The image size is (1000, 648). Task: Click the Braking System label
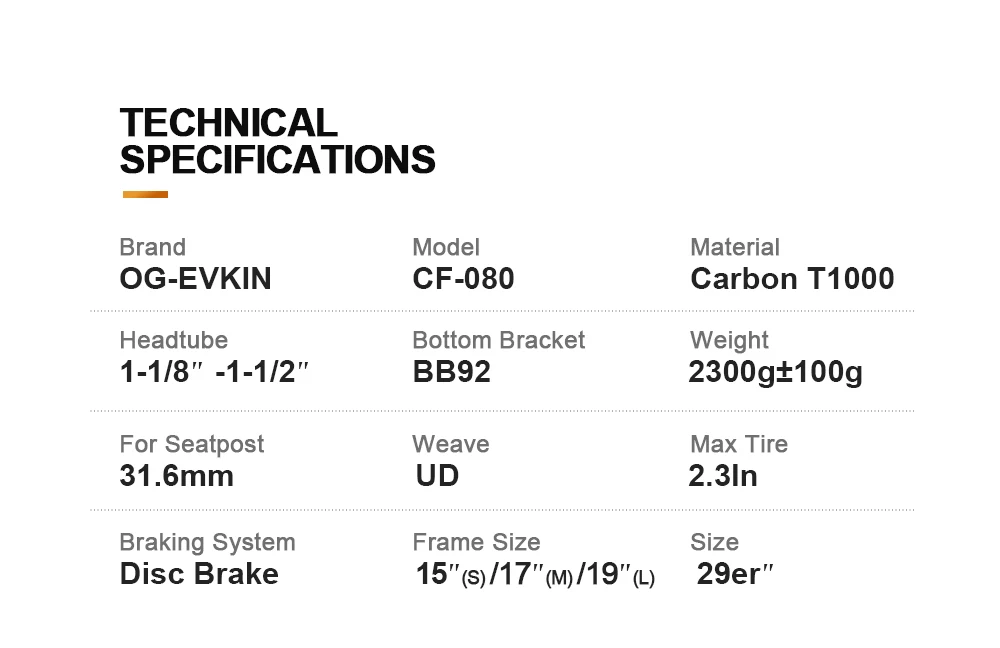point(207,542)
